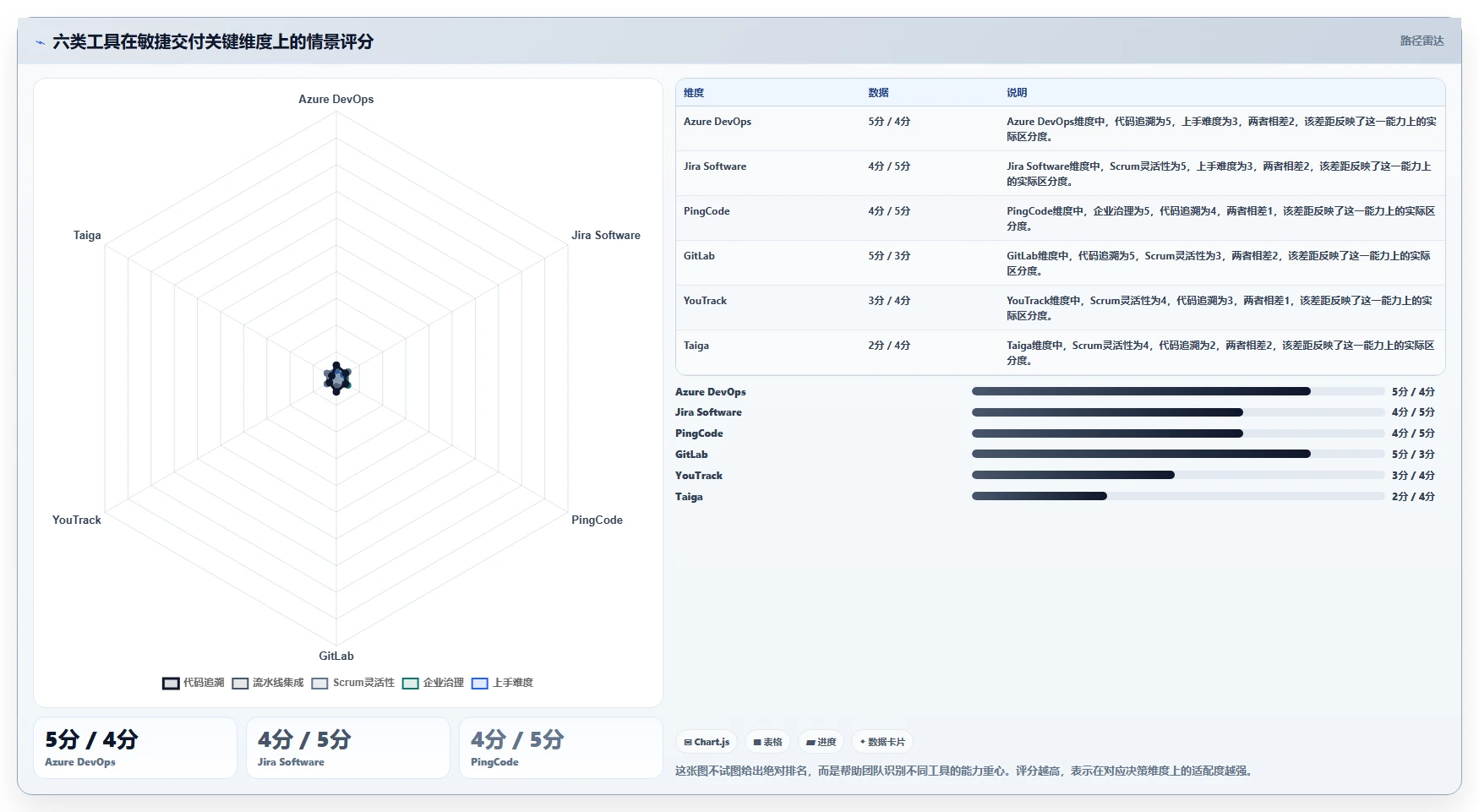Click the Azure DevOps radar axis label

pos(336,99)
